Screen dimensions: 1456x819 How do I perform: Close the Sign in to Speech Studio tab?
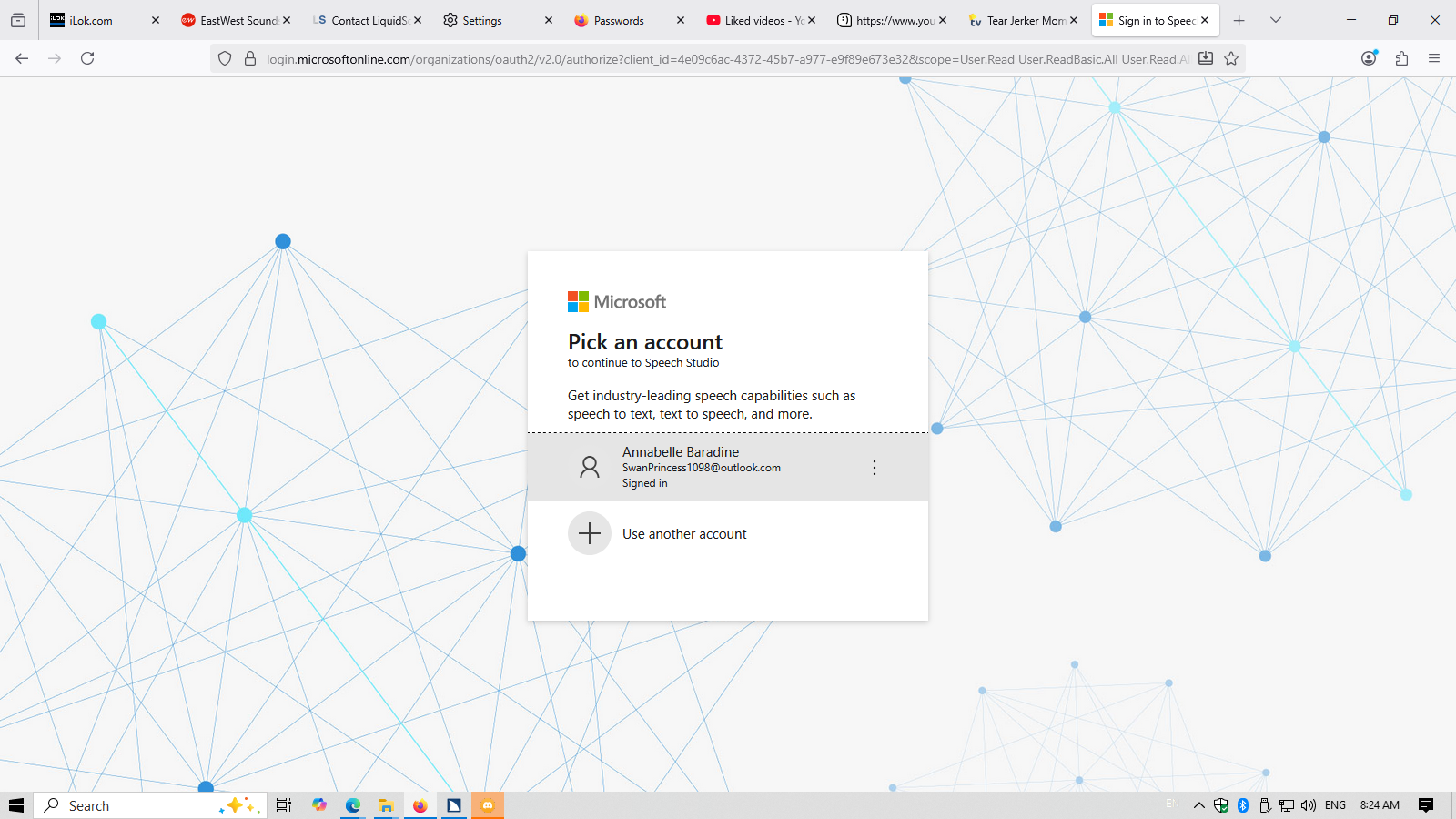(1204, 20)
